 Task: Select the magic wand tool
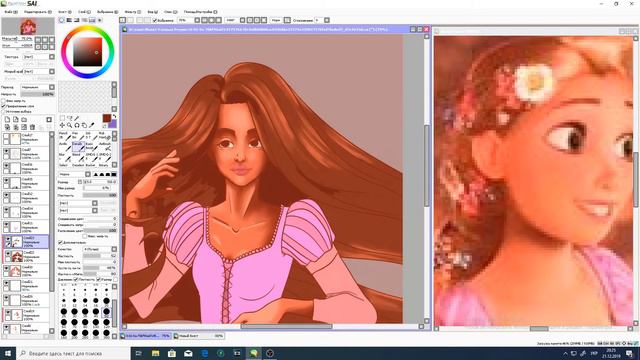point(77,118)
